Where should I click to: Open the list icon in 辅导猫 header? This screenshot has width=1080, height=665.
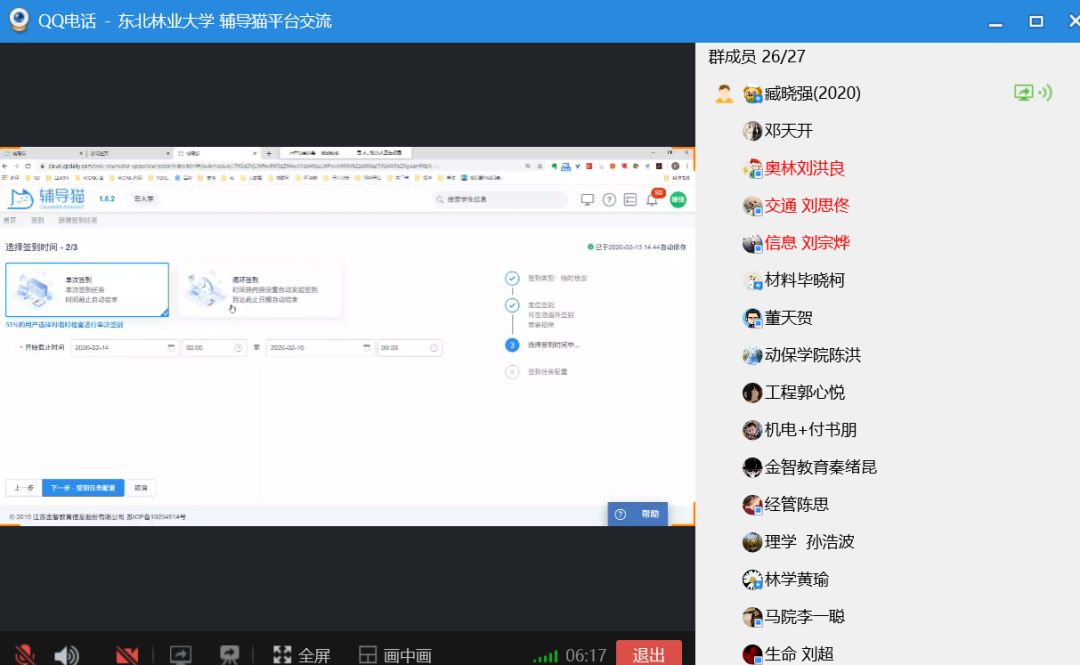(630, 199)
